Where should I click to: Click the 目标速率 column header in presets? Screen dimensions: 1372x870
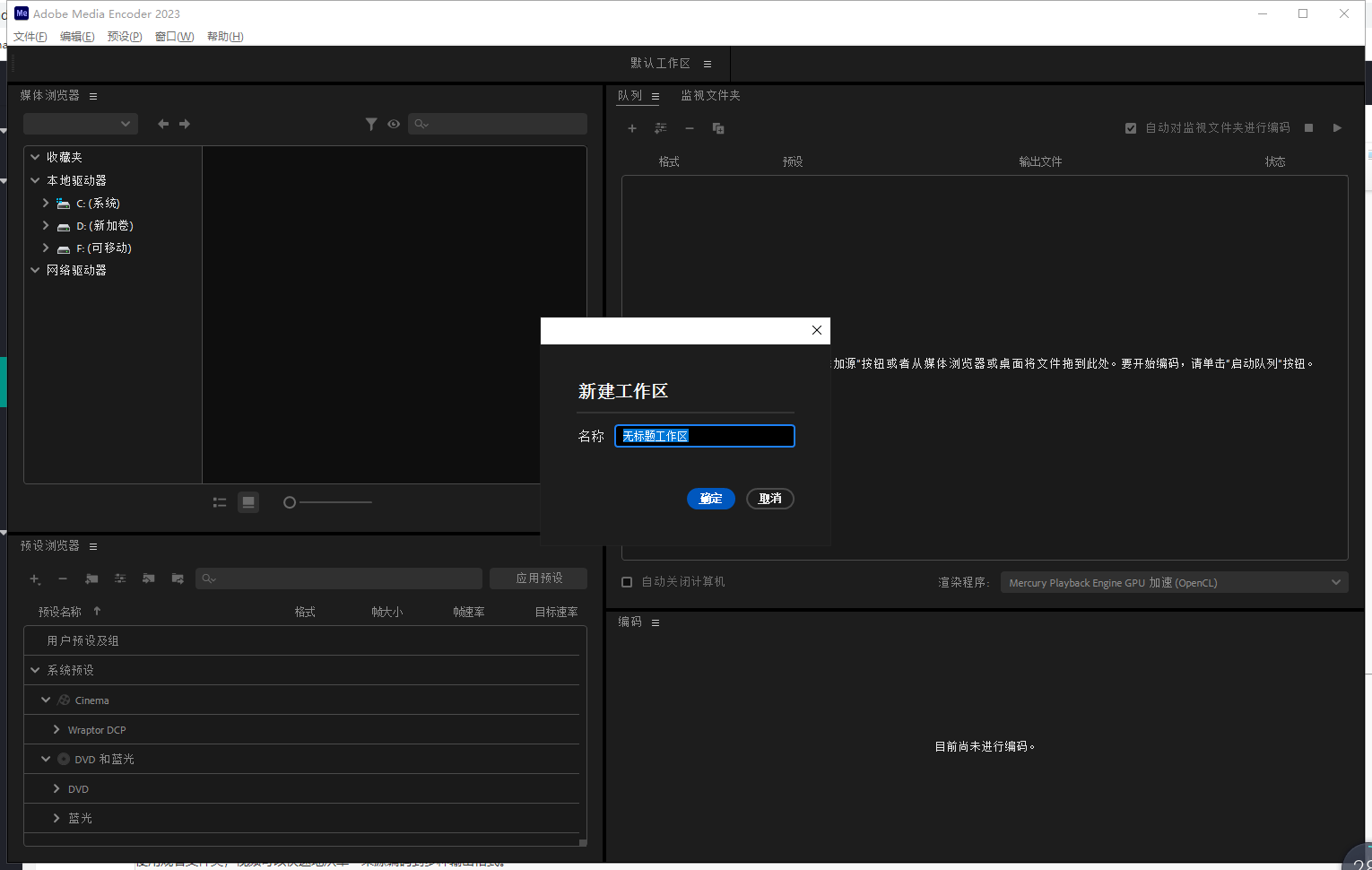[x=556, y=612]
